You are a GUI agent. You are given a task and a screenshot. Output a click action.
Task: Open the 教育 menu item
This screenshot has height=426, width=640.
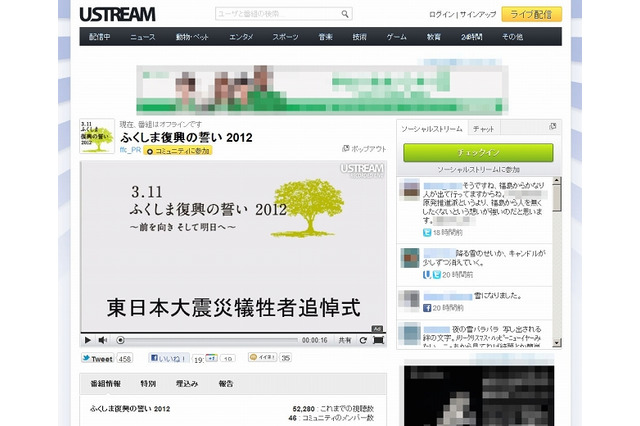434,37
